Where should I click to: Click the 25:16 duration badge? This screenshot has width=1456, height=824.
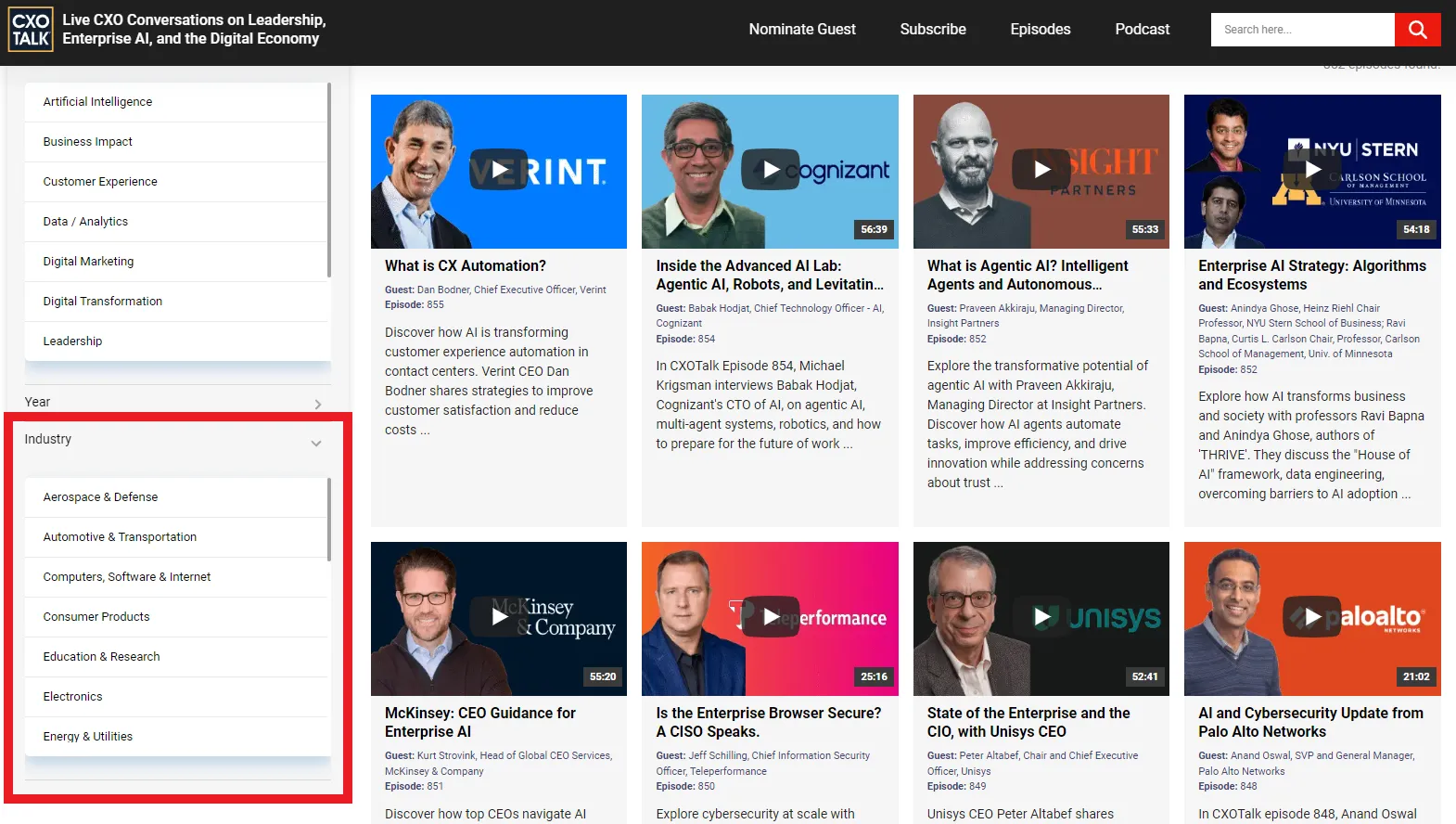point(874,676)
